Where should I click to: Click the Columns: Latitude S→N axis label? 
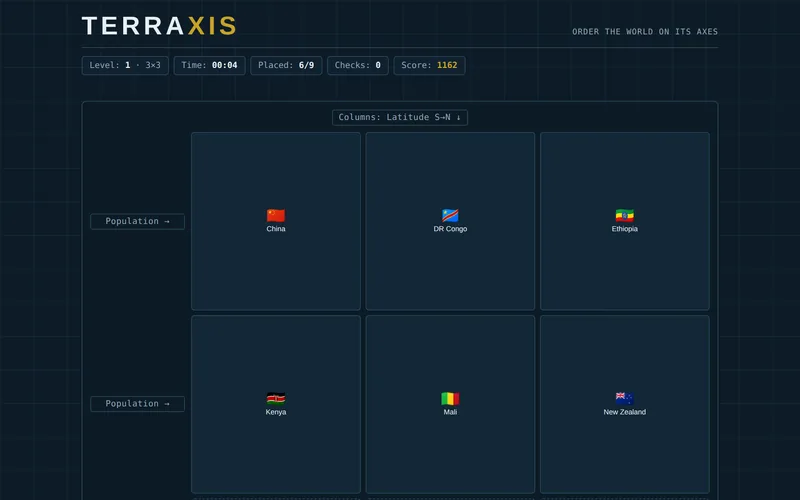[399, 117]
